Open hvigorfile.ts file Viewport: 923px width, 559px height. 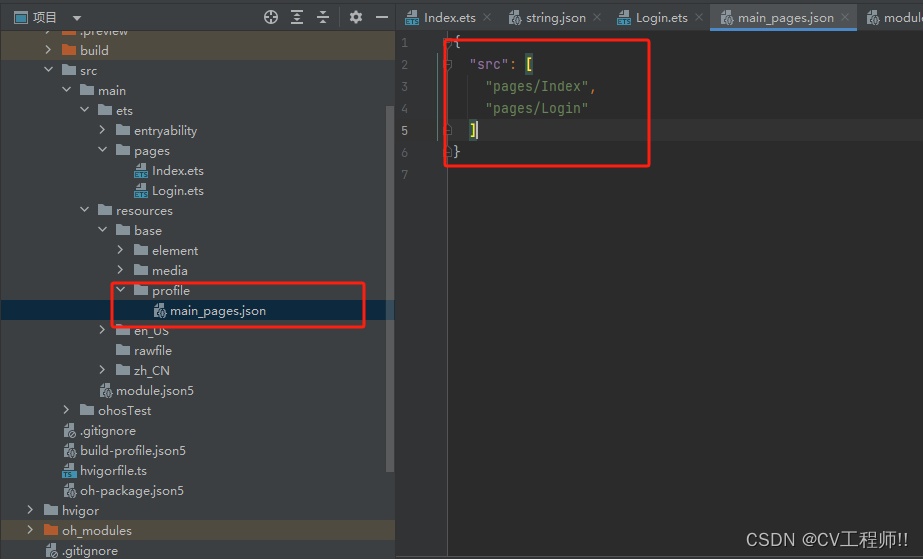(x=114, y=471)
